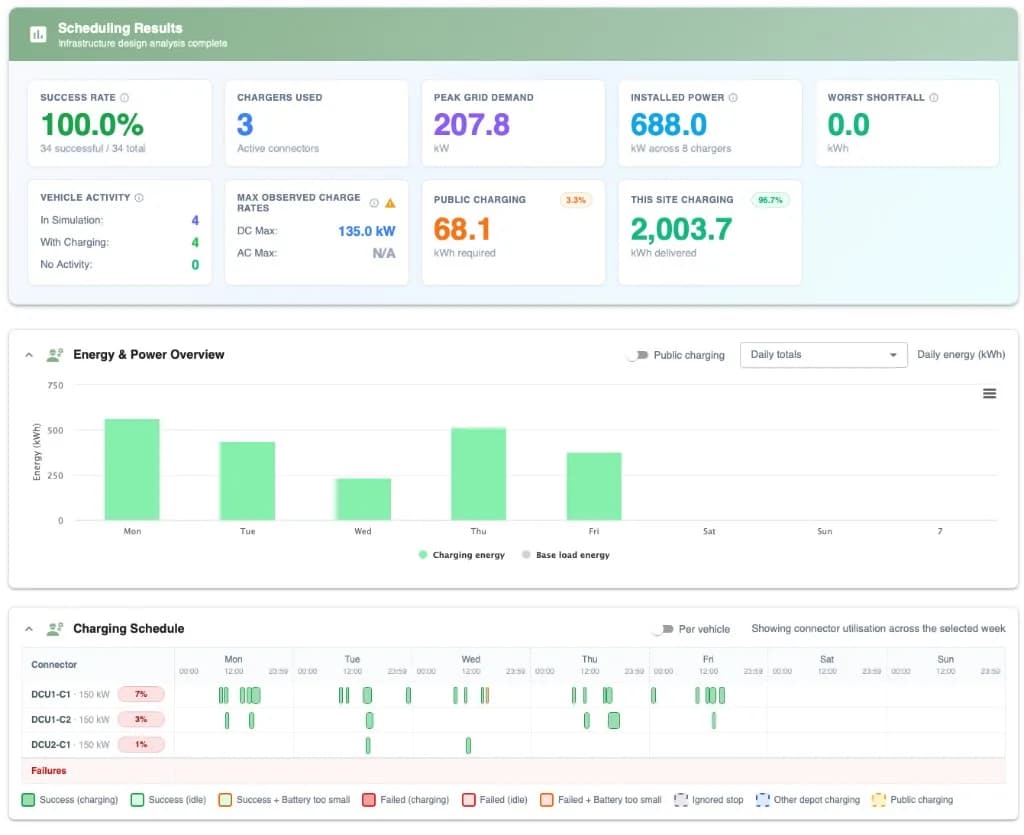Toggle Charging energy series in legend
Viewport: 1024px width, 835px height.
tap(462, 555)
